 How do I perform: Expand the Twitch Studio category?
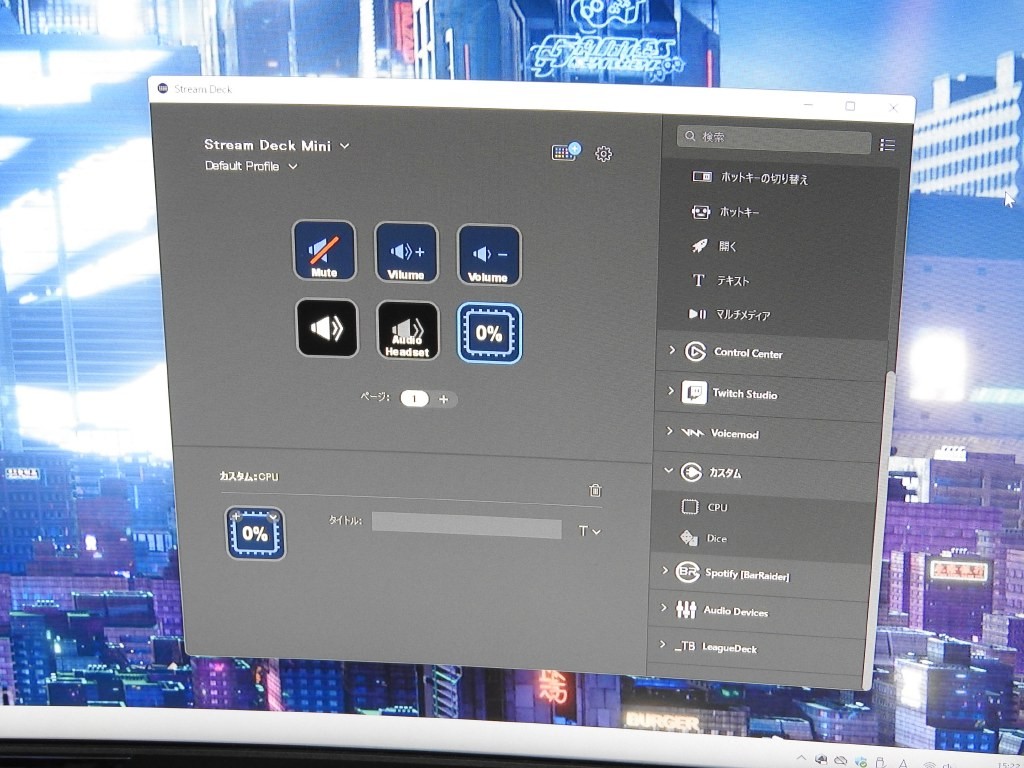(670, 391)
